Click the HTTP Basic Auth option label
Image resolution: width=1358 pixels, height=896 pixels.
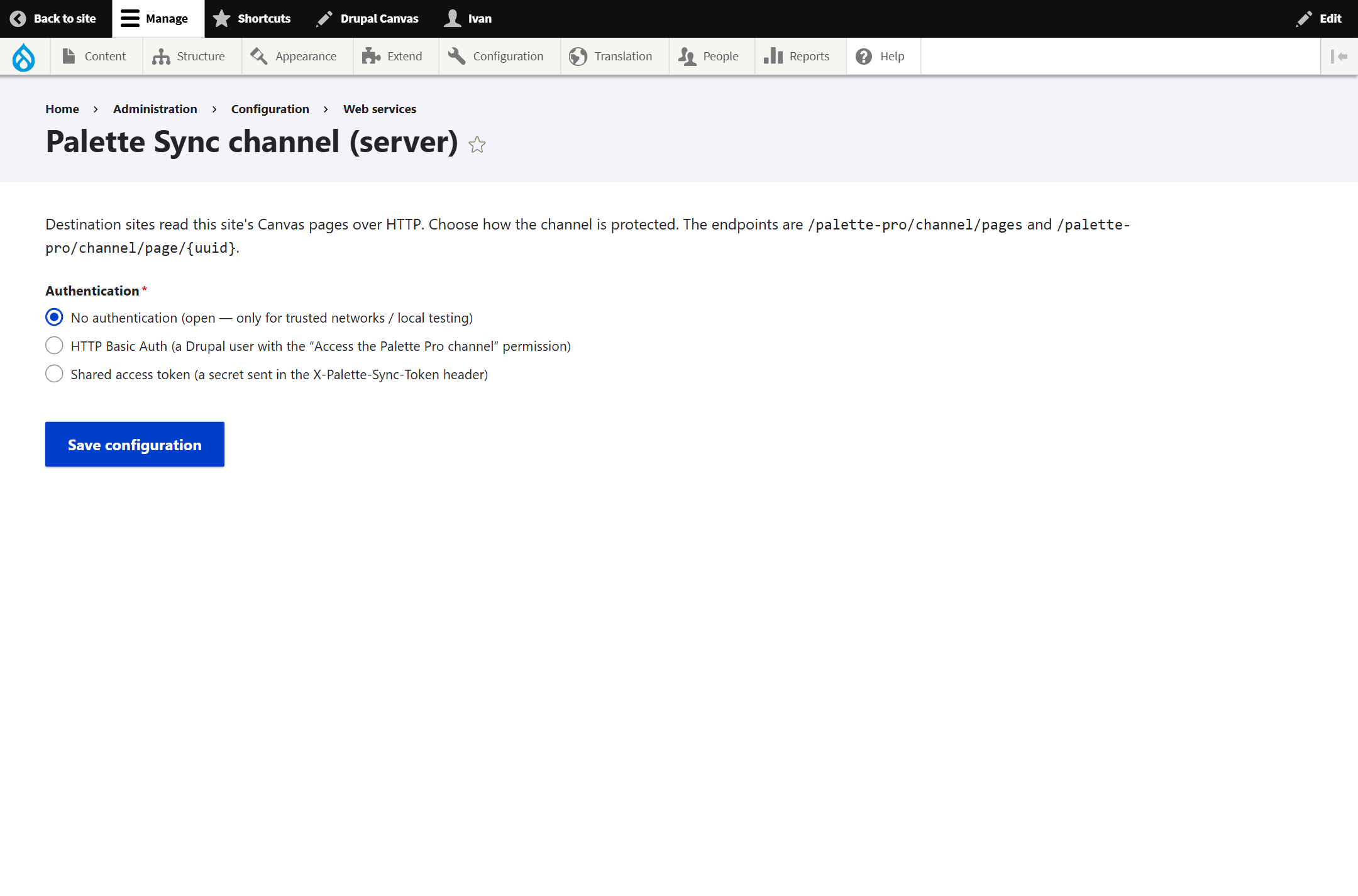(321, 346)
